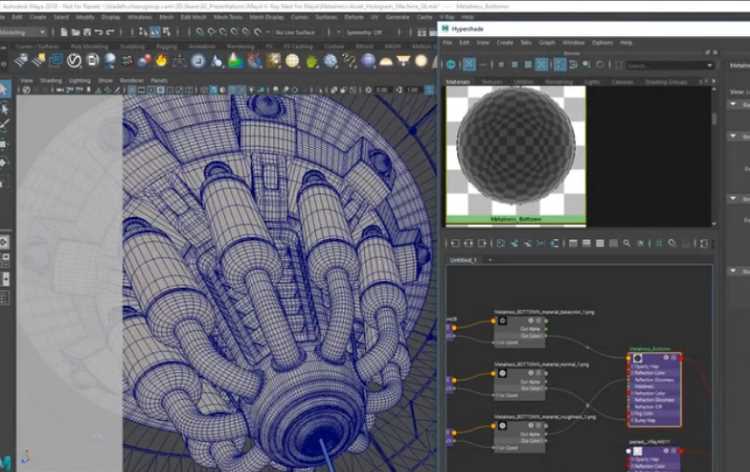Click the V-Ray dome light shelf icon
Screen dimensions: 750x472
point(386,61)
